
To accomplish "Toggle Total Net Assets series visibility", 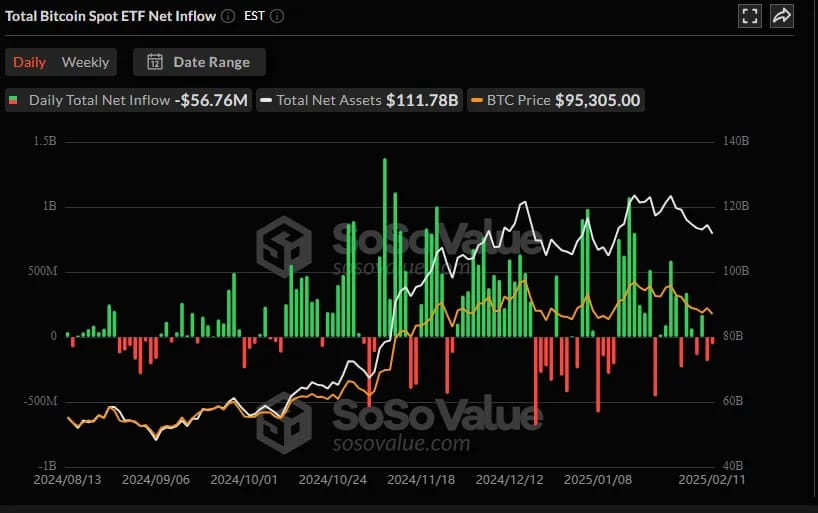I will click(x=359, y=100).
